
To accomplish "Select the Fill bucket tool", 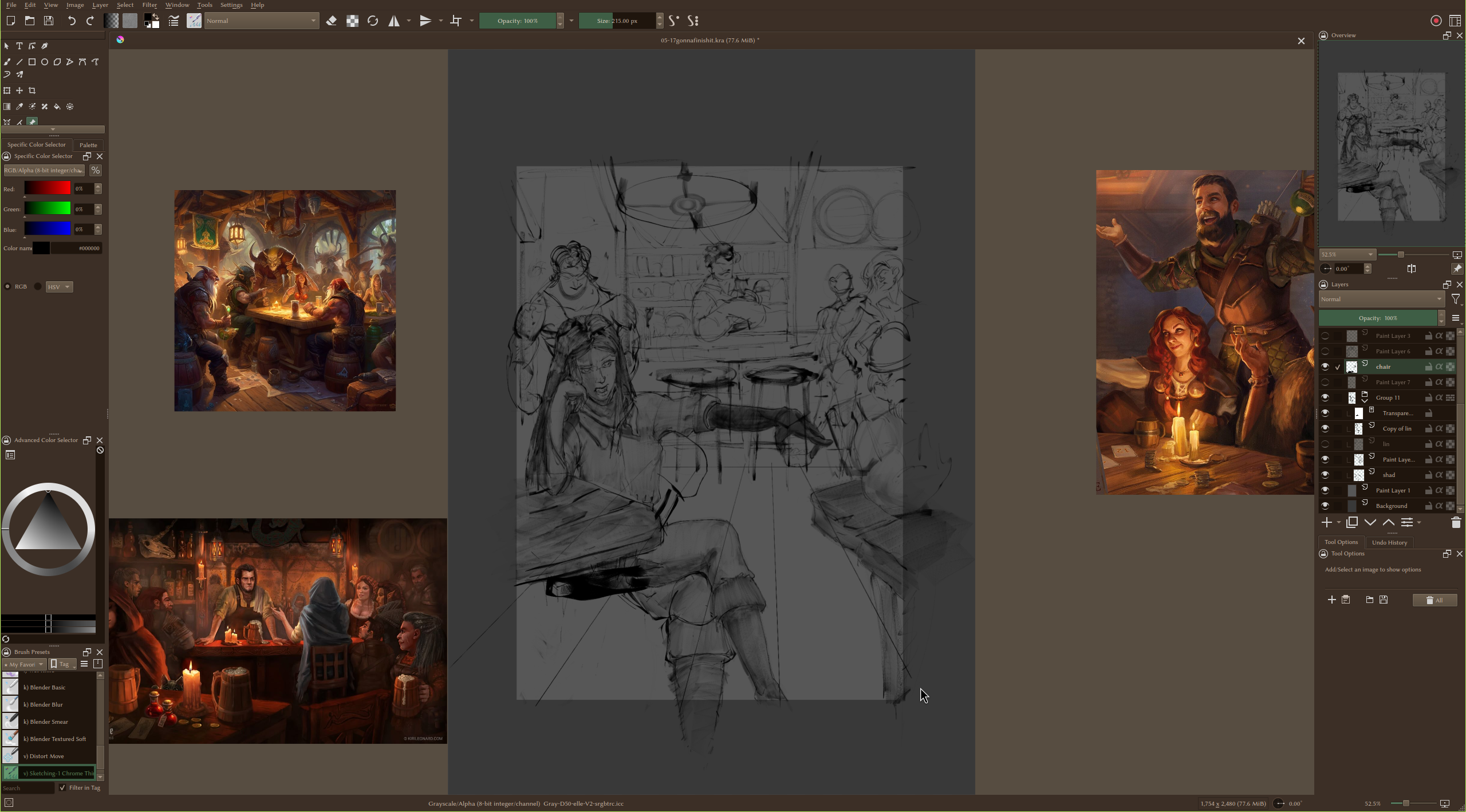I will tap(57, 107).
